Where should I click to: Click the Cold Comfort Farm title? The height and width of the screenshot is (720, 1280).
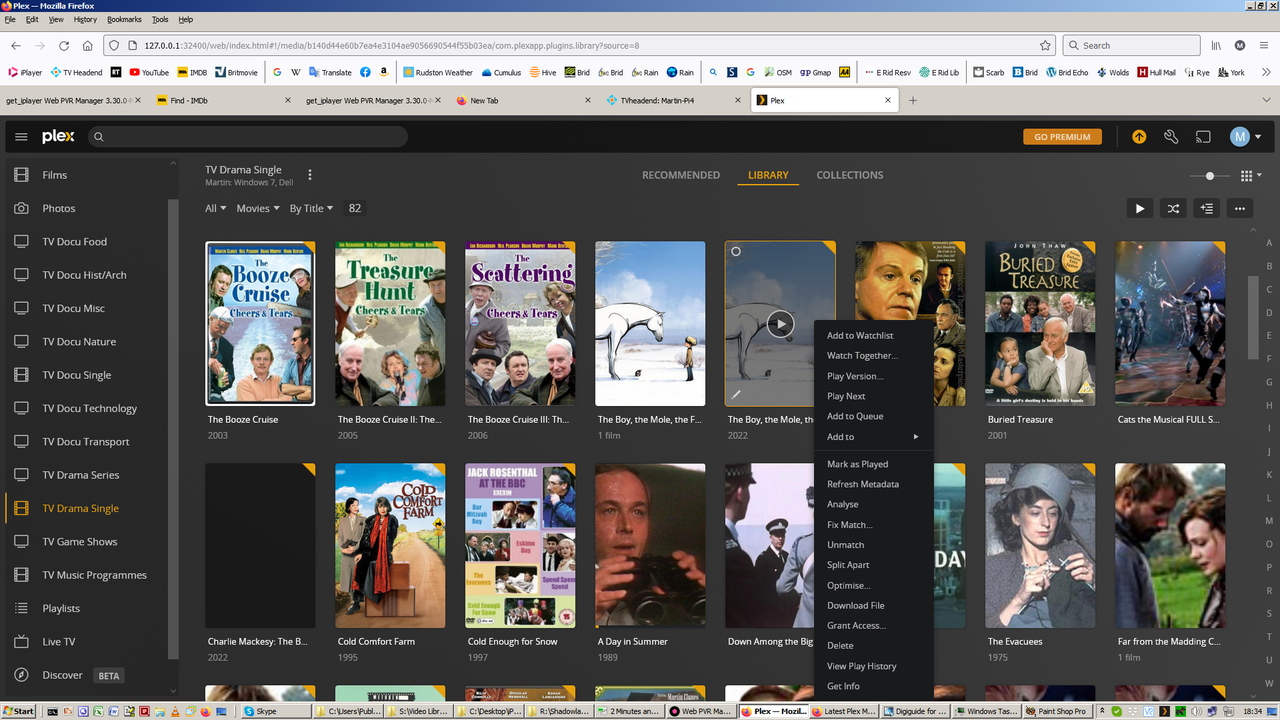point(376,642)
